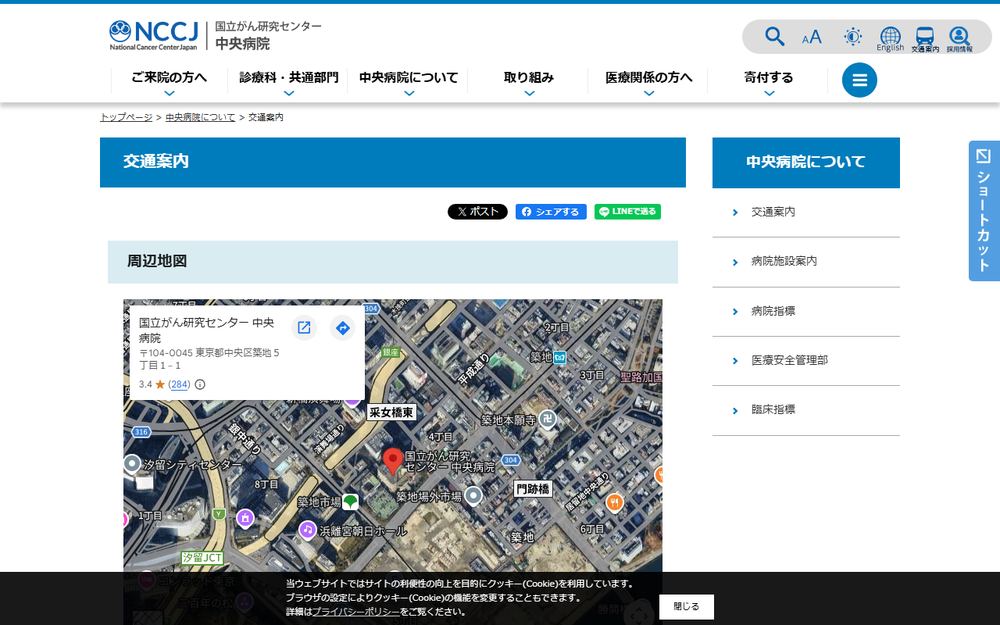Open the site search magnifier icon

pyautogui.click(x=774, y=36)
